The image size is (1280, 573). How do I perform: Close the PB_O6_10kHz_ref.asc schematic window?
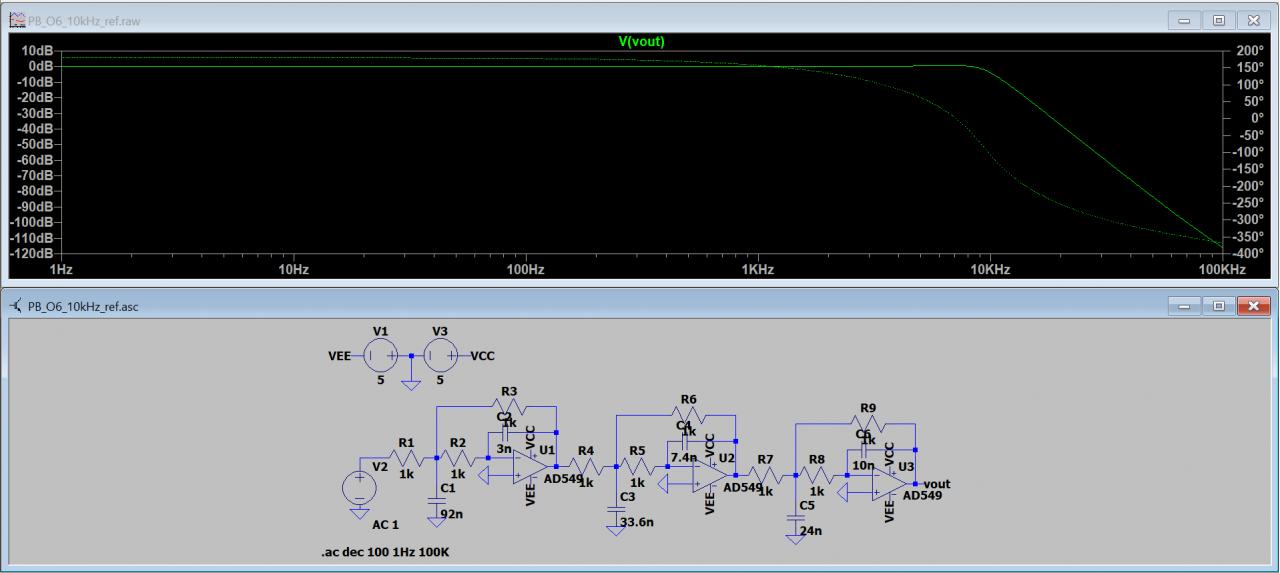click(x=1252, y=304)
